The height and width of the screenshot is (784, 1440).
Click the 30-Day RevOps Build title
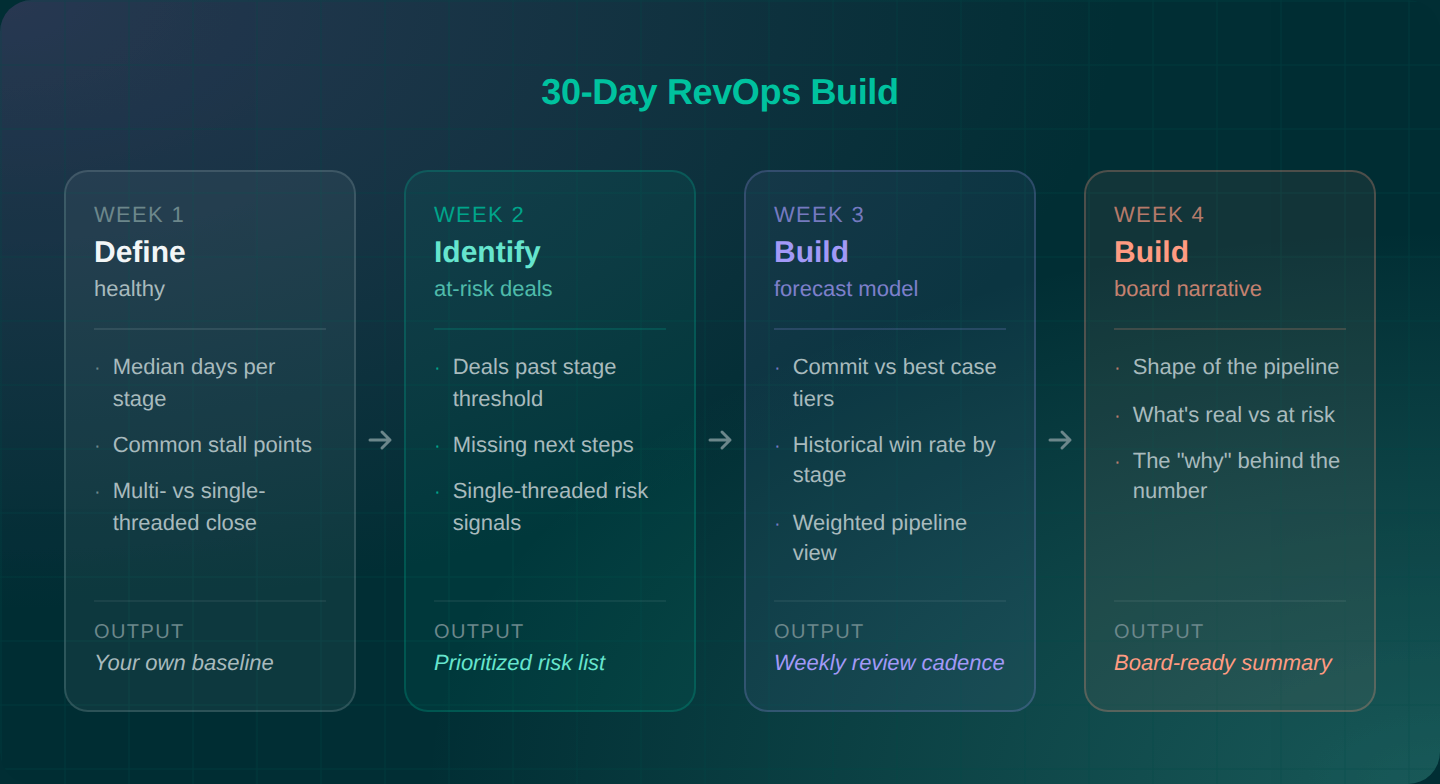(x=719, y=92)
